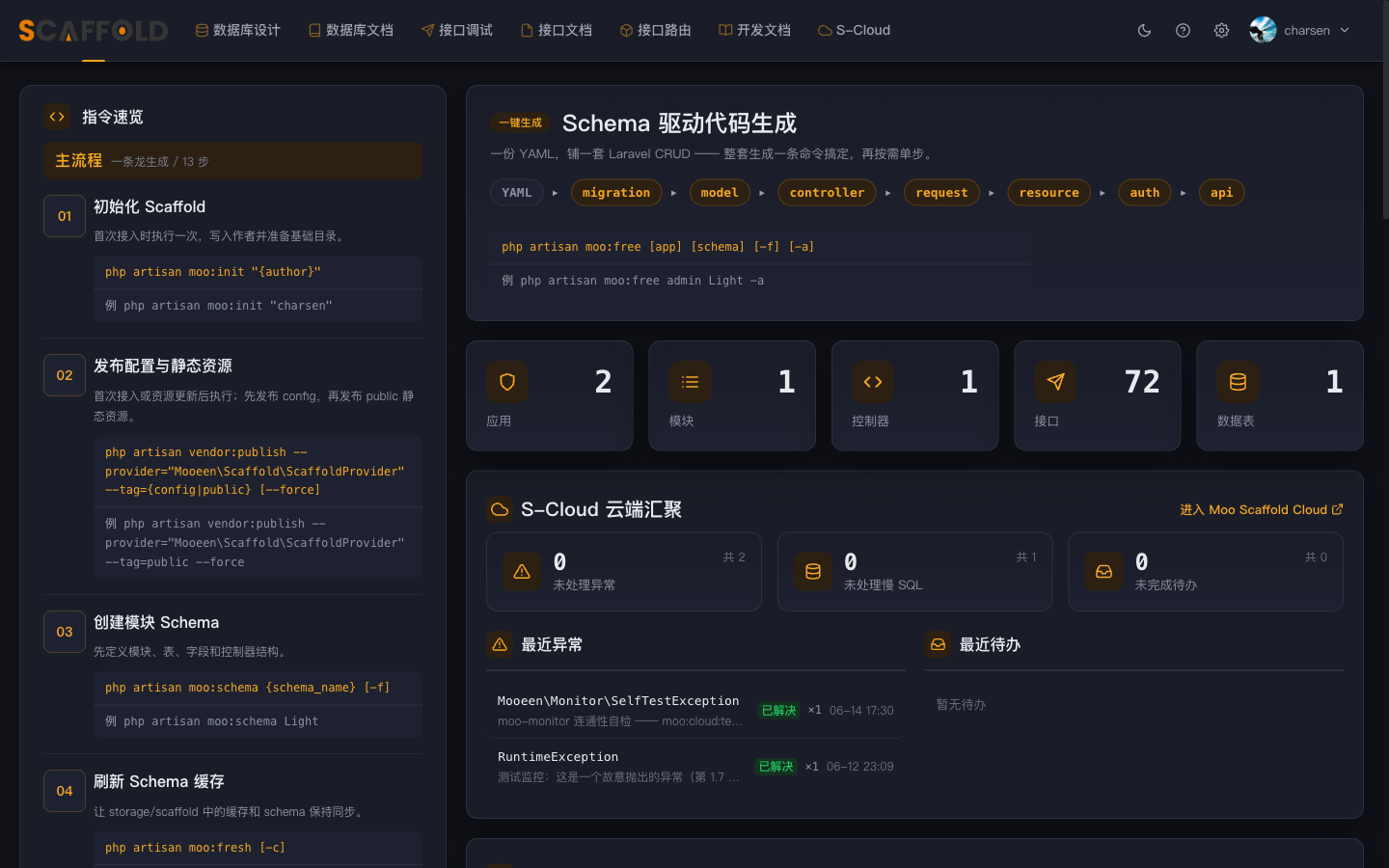The height and width of the screenshot is (868, 1389).
Task: Click the auth pipeline chip
Action: pyautogui.click(x=1145, y=193)
